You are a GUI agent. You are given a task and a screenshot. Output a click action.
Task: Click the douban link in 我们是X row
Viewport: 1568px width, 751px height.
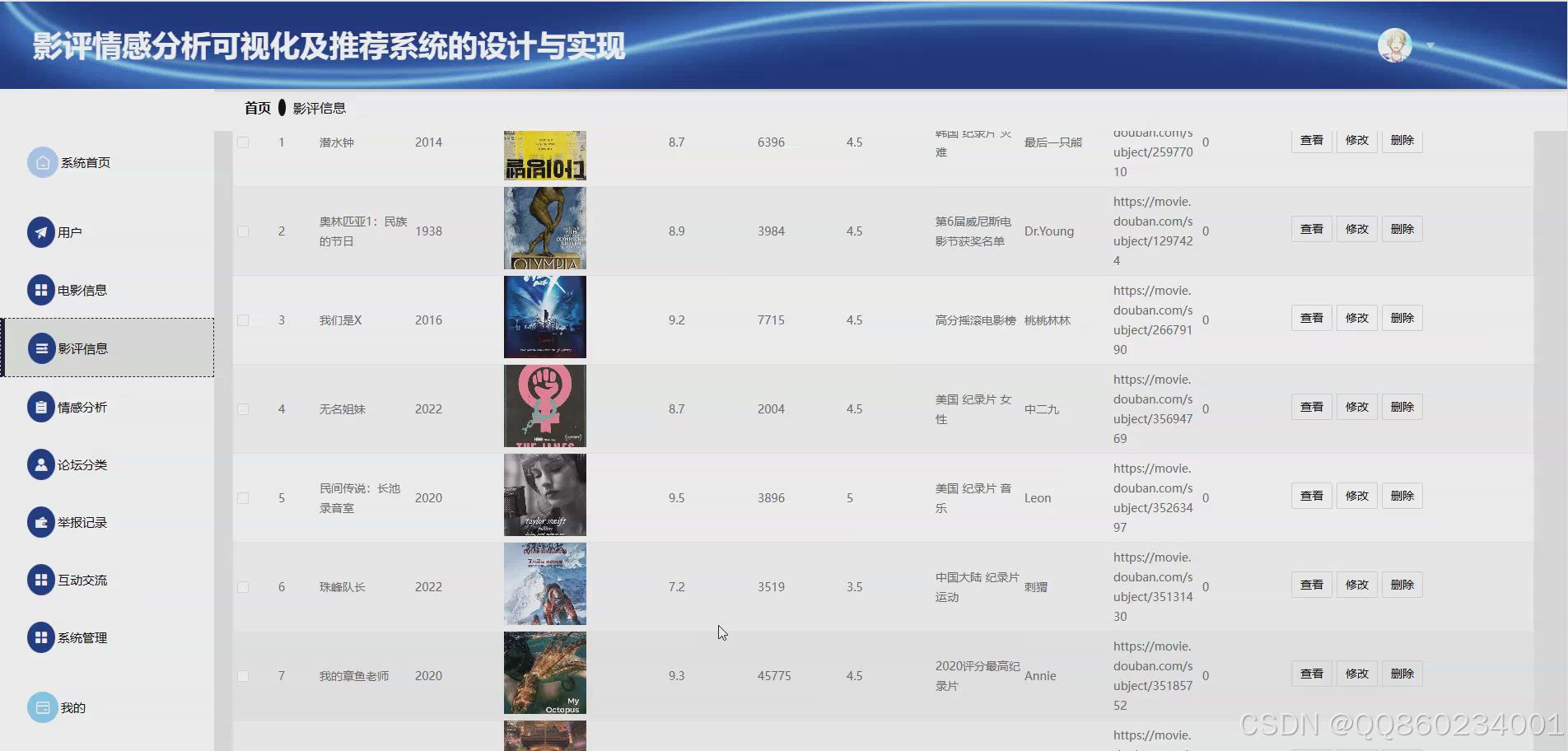(x=1153, y=320)
